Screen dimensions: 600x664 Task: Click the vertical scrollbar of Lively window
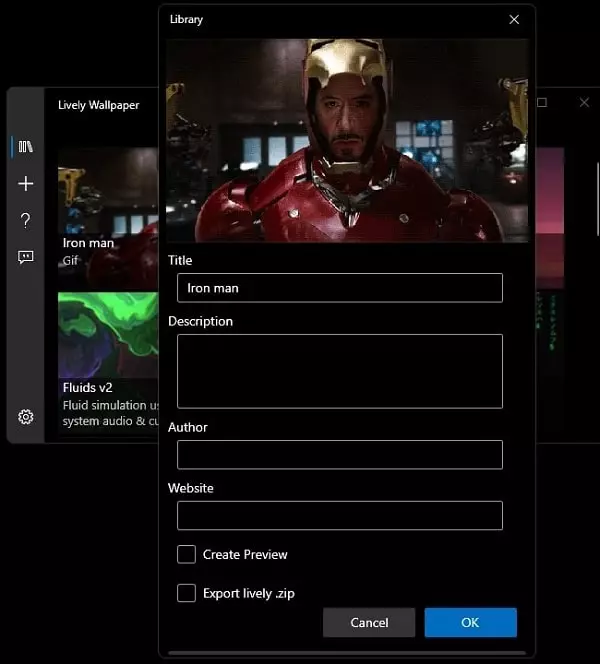point(598,199)
